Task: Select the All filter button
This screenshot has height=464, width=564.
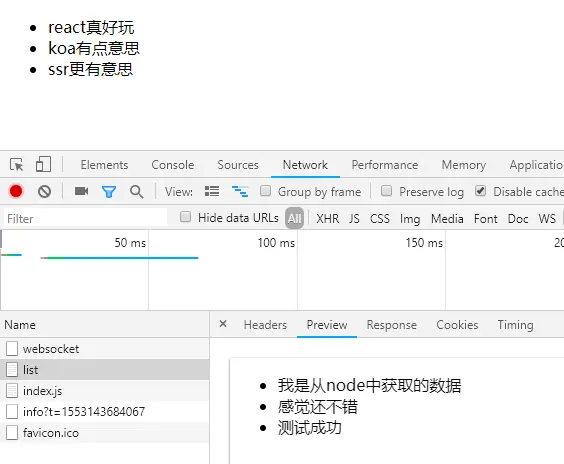Action: click(295, 218)
